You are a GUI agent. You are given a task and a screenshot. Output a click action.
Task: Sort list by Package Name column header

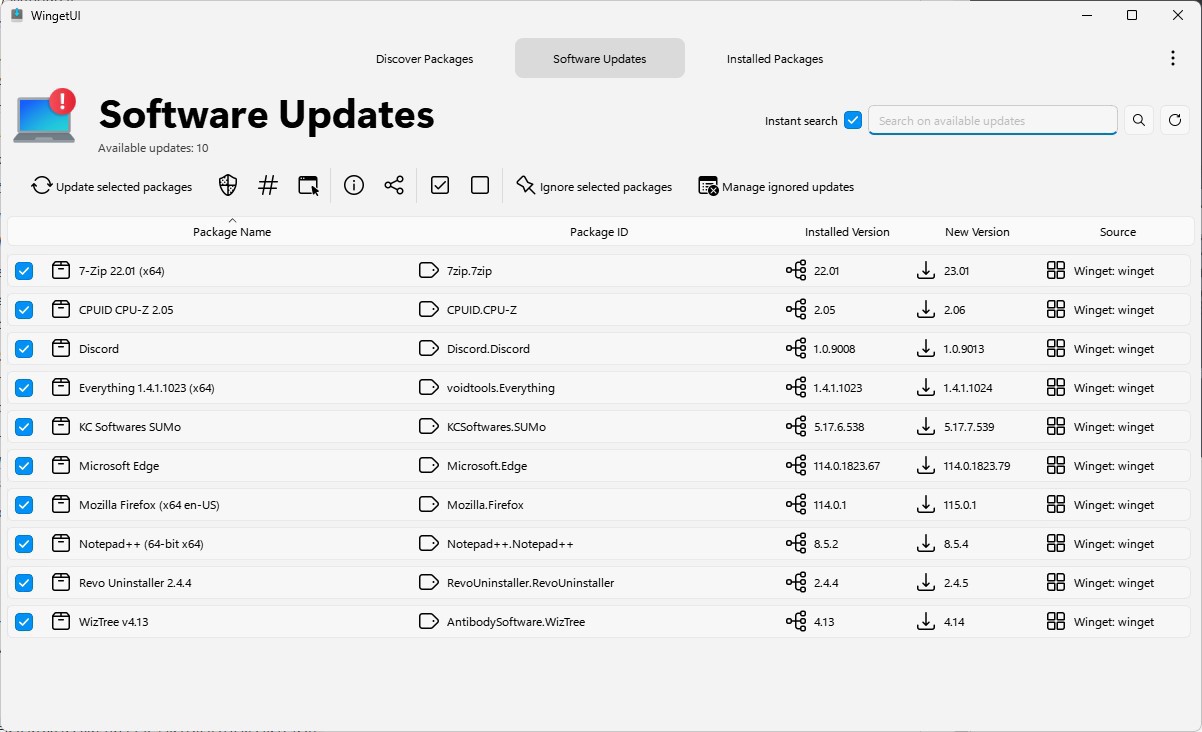point(232,232)
